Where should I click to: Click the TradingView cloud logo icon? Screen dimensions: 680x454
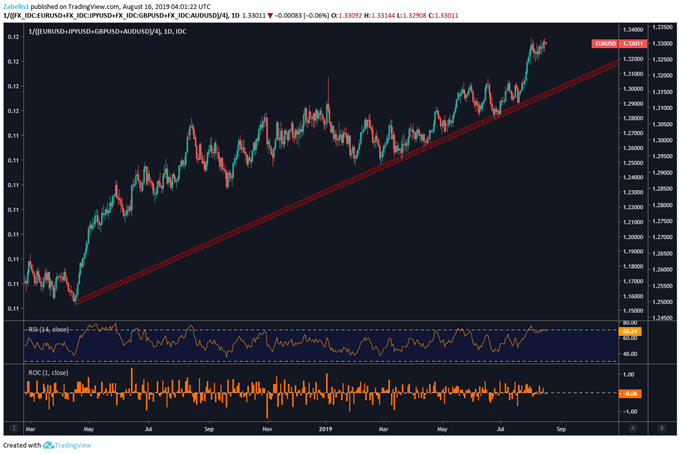48,445
